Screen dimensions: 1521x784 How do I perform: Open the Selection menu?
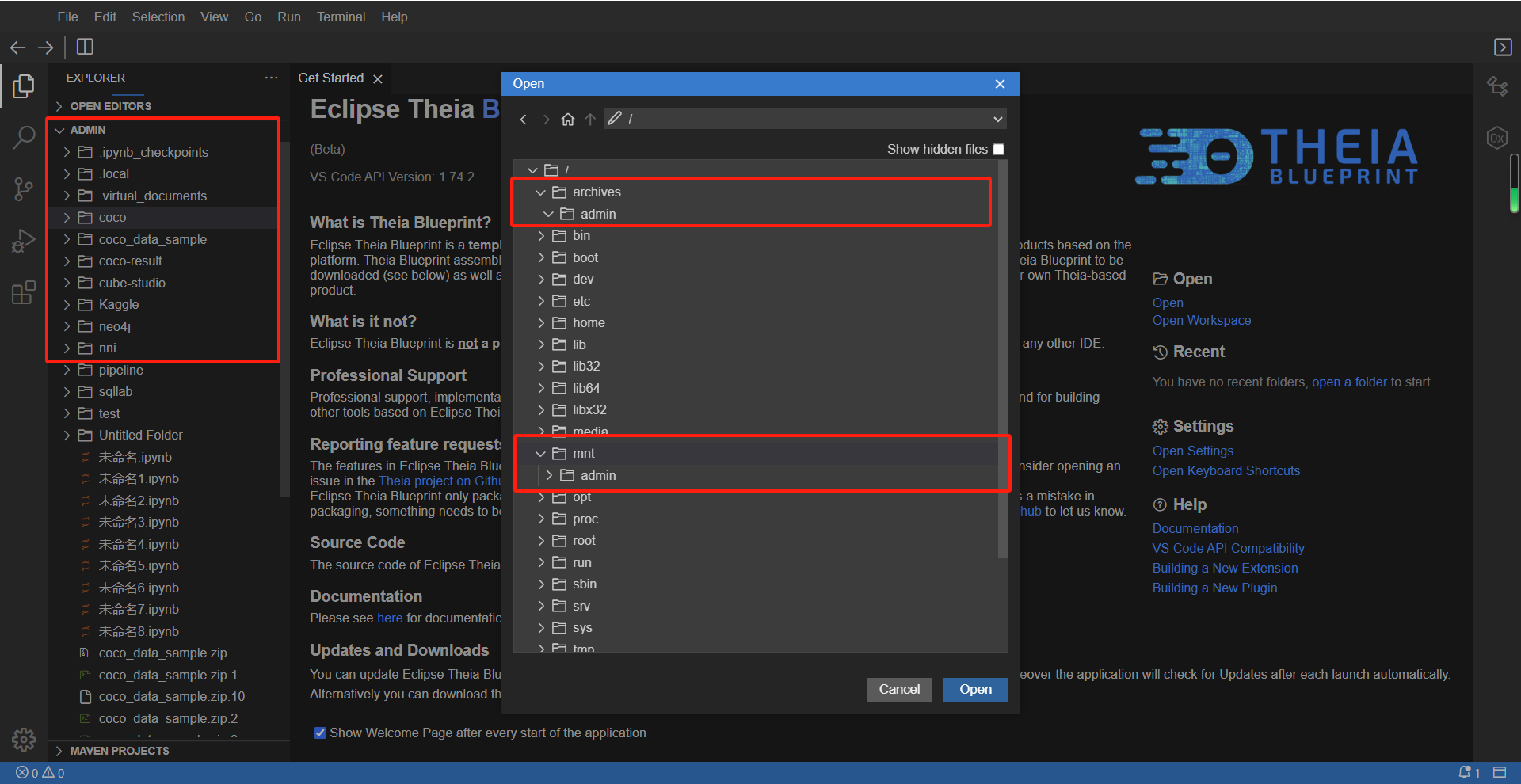pos(158,17)
